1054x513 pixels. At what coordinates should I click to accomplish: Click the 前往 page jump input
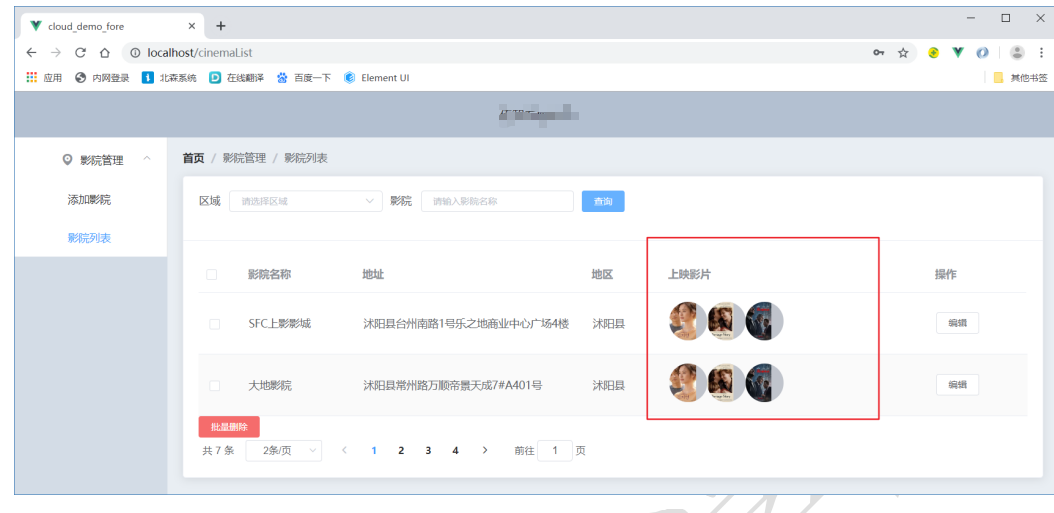[x=555, y=450]
